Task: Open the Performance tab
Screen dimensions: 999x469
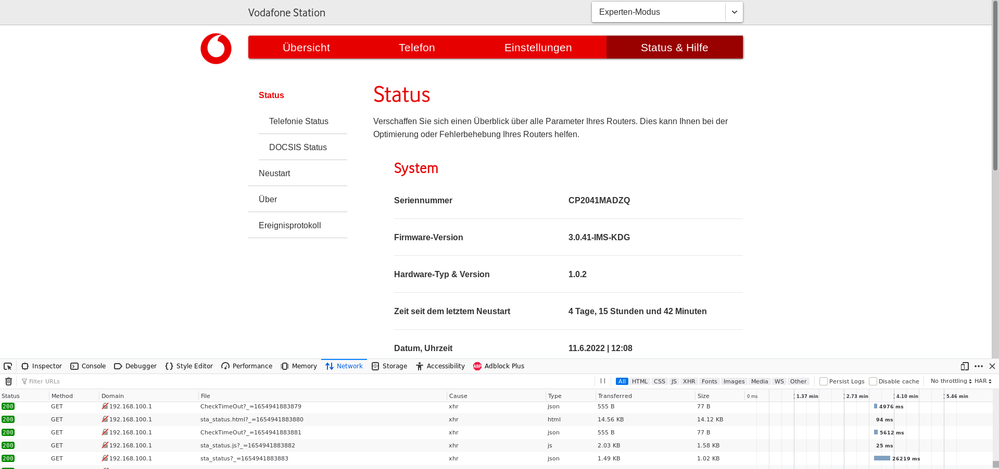Action: point(247,366)
